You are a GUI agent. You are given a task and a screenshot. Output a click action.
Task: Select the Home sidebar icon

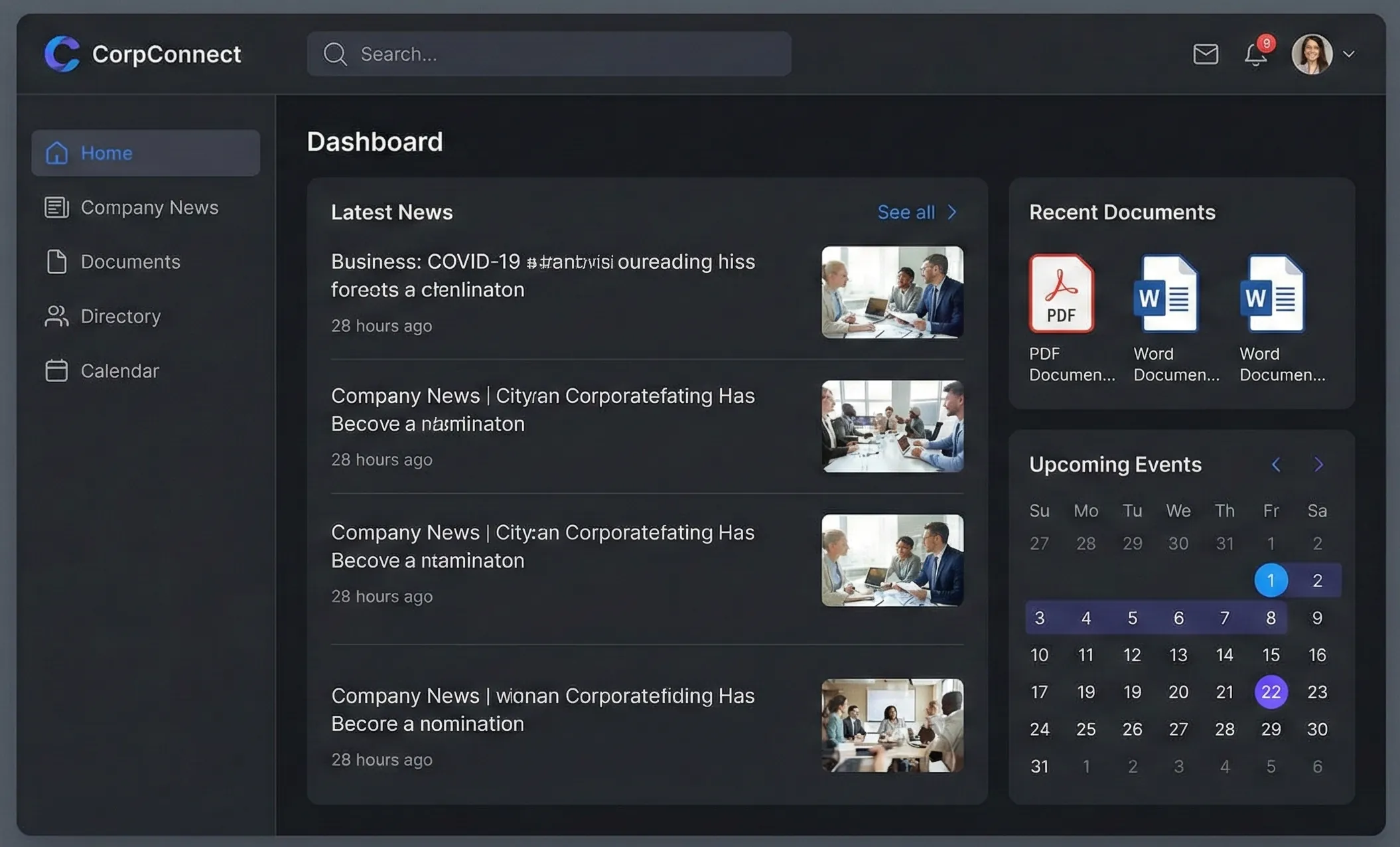coord(57,153)
